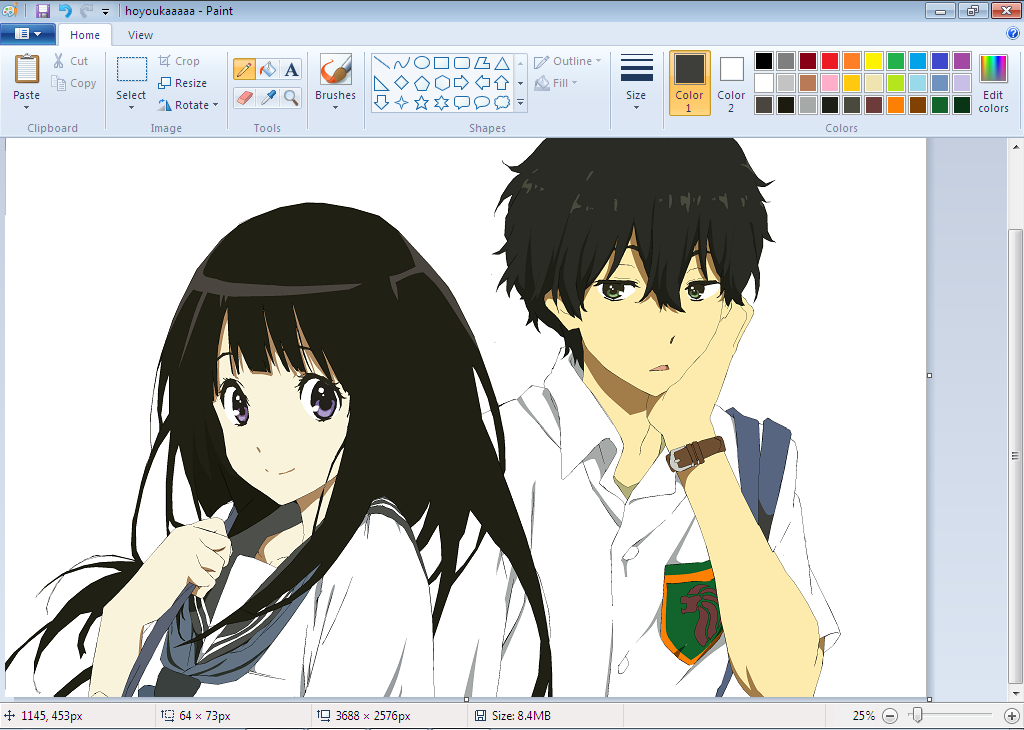Choose the Triangle shape
This screenshot has width=1024, height=730.
tap(502, 63)
